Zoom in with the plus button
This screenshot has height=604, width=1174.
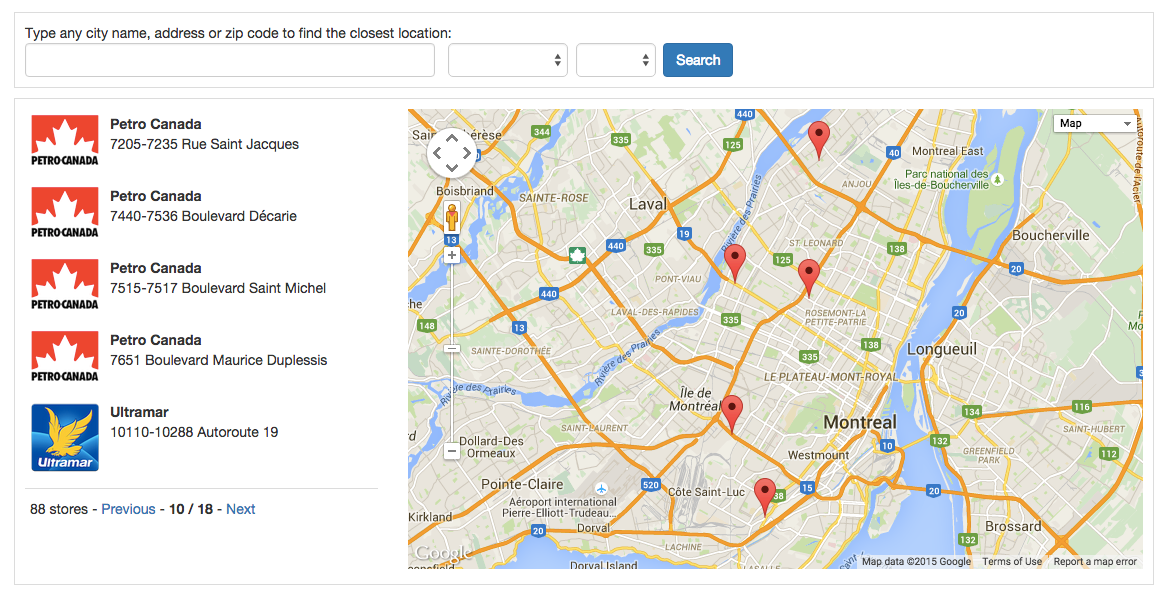click(452, 255)
